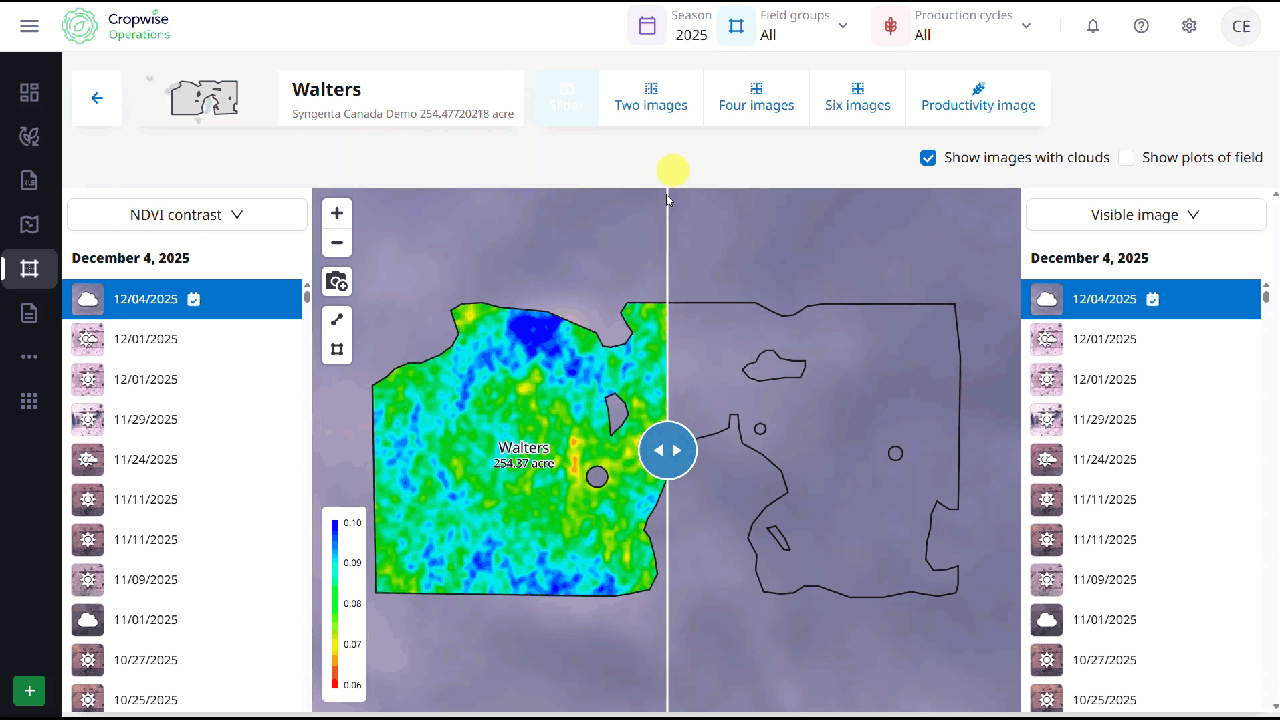
Task: Disable Show images with clouds
Action: pyautogui.click(x=928, y=157)
